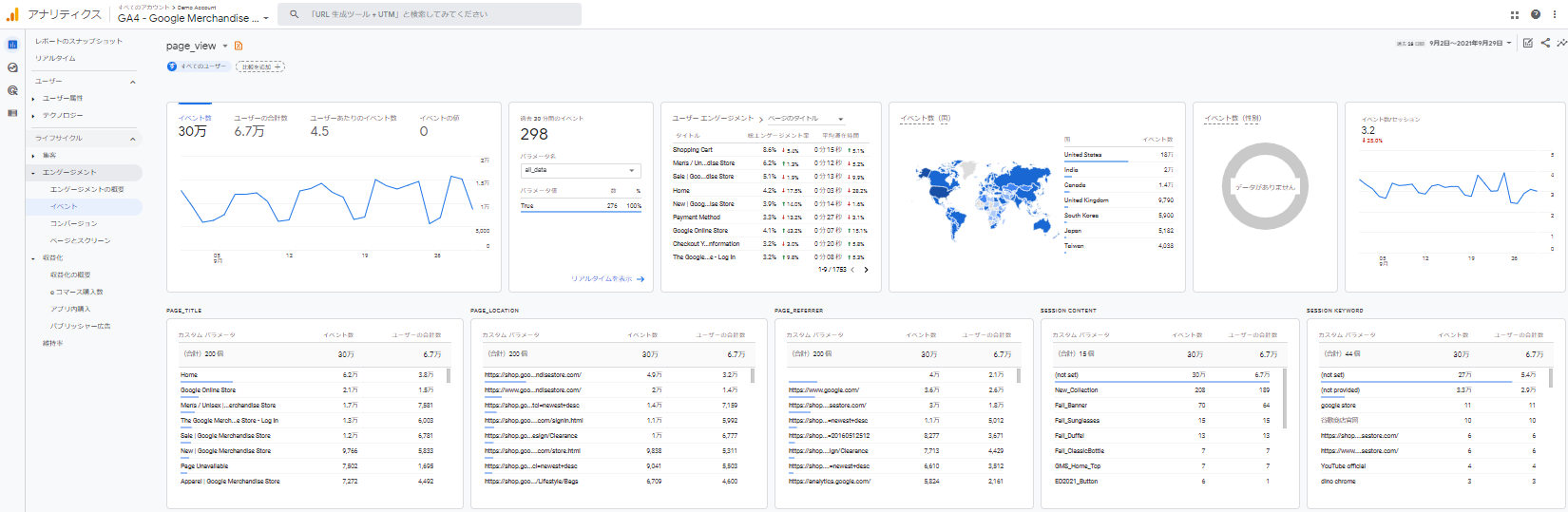Go to previous page in engagement table

click(852, 270)
